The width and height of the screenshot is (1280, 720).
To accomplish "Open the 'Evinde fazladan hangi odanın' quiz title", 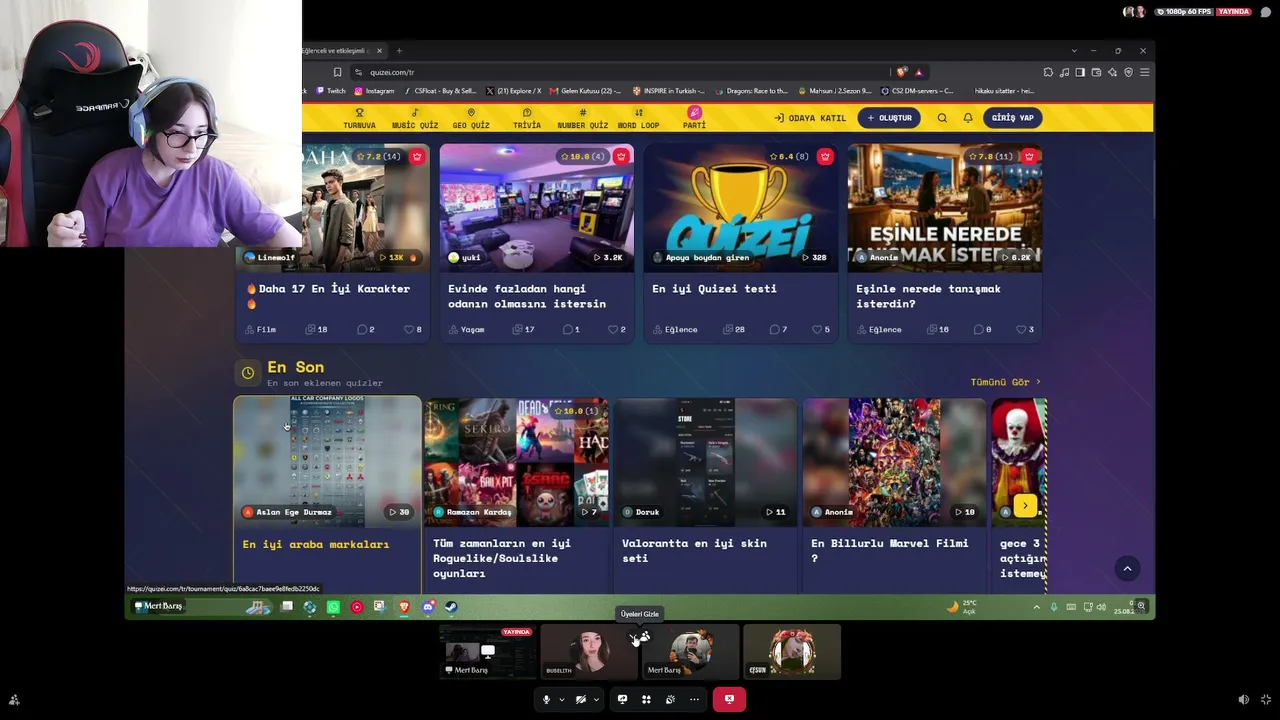I will click(x=527, y=296).
